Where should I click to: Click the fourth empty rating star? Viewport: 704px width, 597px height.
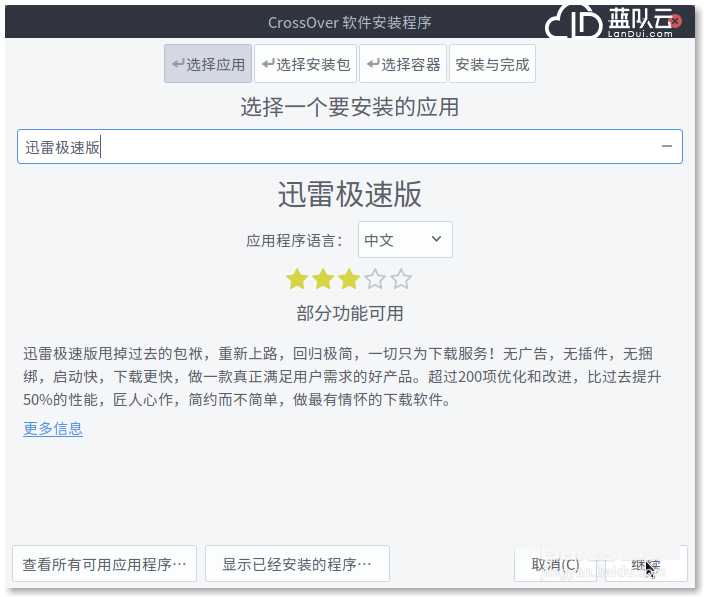tap(375, 279)
